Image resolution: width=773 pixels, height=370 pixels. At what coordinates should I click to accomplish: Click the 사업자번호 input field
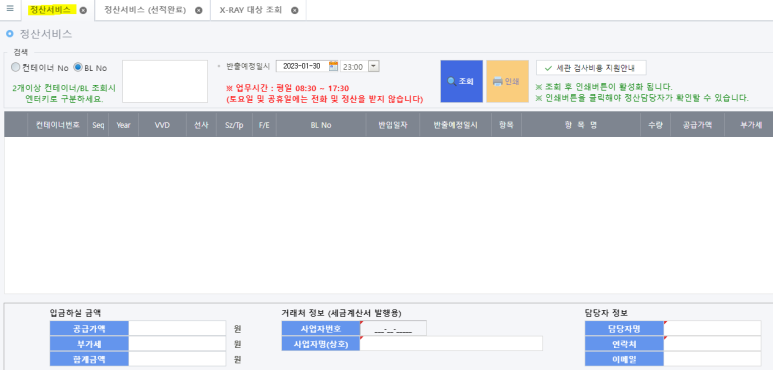(x=393, y=329)
